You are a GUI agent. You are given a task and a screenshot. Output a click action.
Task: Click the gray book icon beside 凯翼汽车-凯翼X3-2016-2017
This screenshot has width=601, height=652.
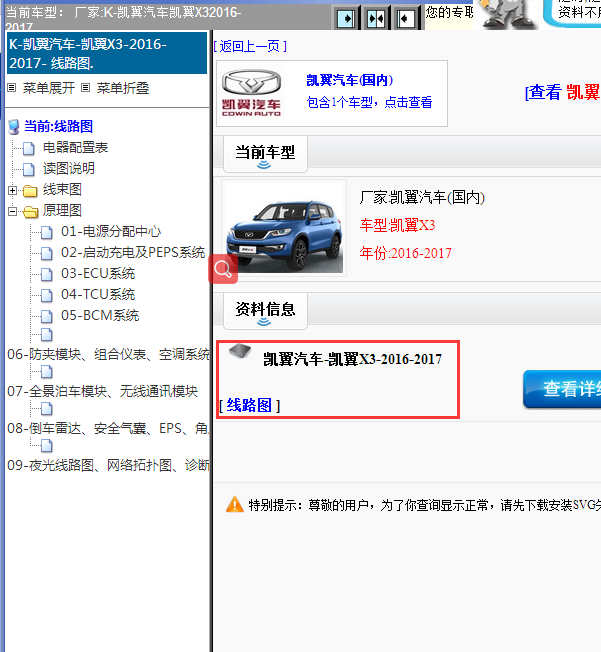pyautogui.click(x=240, y=351)
